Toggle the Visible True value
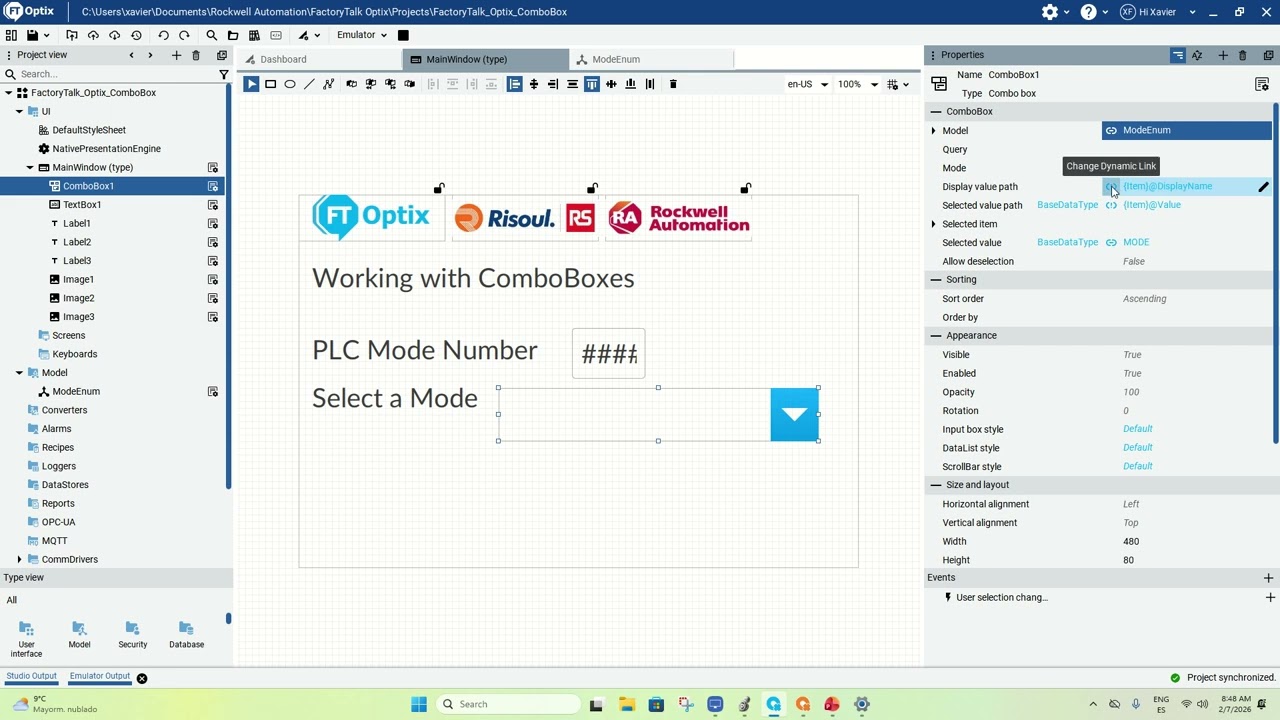 pos(1132,355)
